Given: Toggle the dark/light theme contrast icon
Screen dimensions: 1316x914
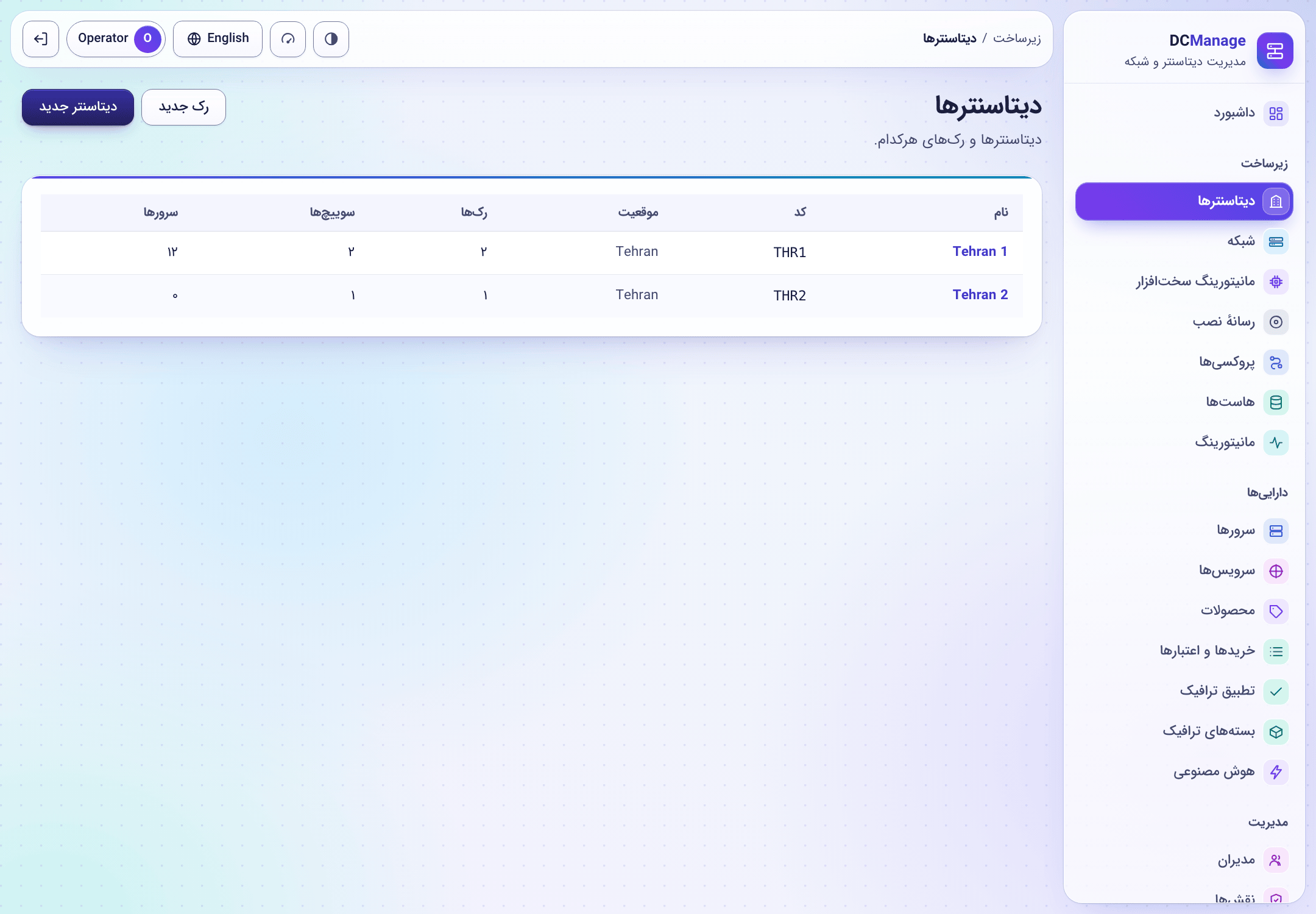Looking at the screenshot, I should coord(331,39).
